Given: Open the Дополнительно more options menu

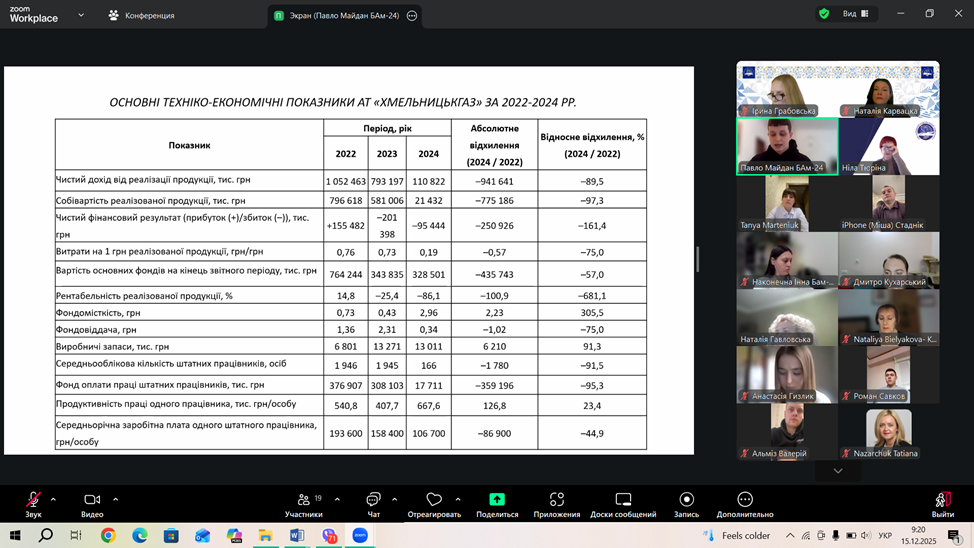Looking at the screenshot, I should [x=744, y=500].
